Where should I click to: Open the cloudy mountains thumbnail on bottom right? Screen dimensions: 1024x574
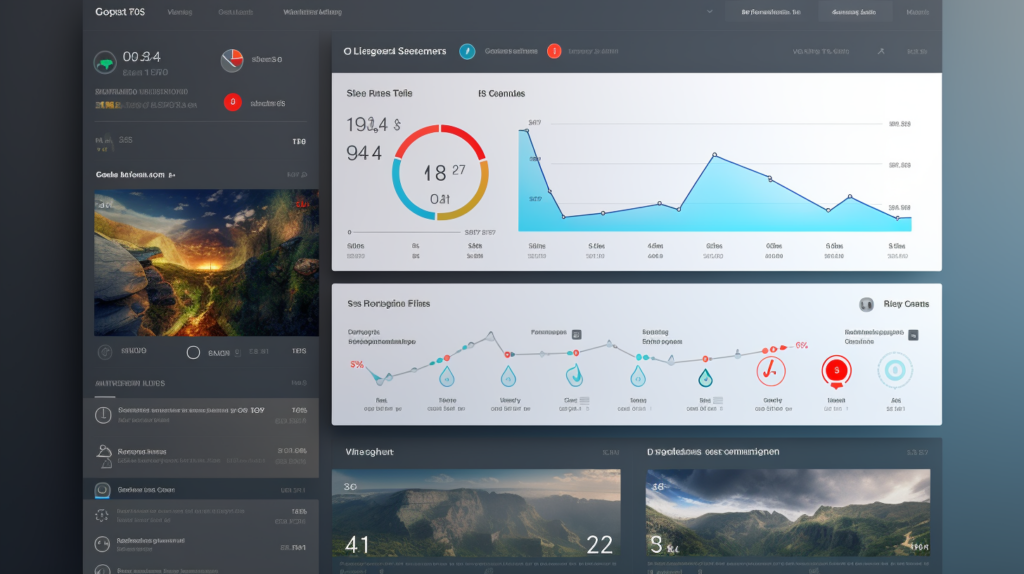[x=788, y=513]
